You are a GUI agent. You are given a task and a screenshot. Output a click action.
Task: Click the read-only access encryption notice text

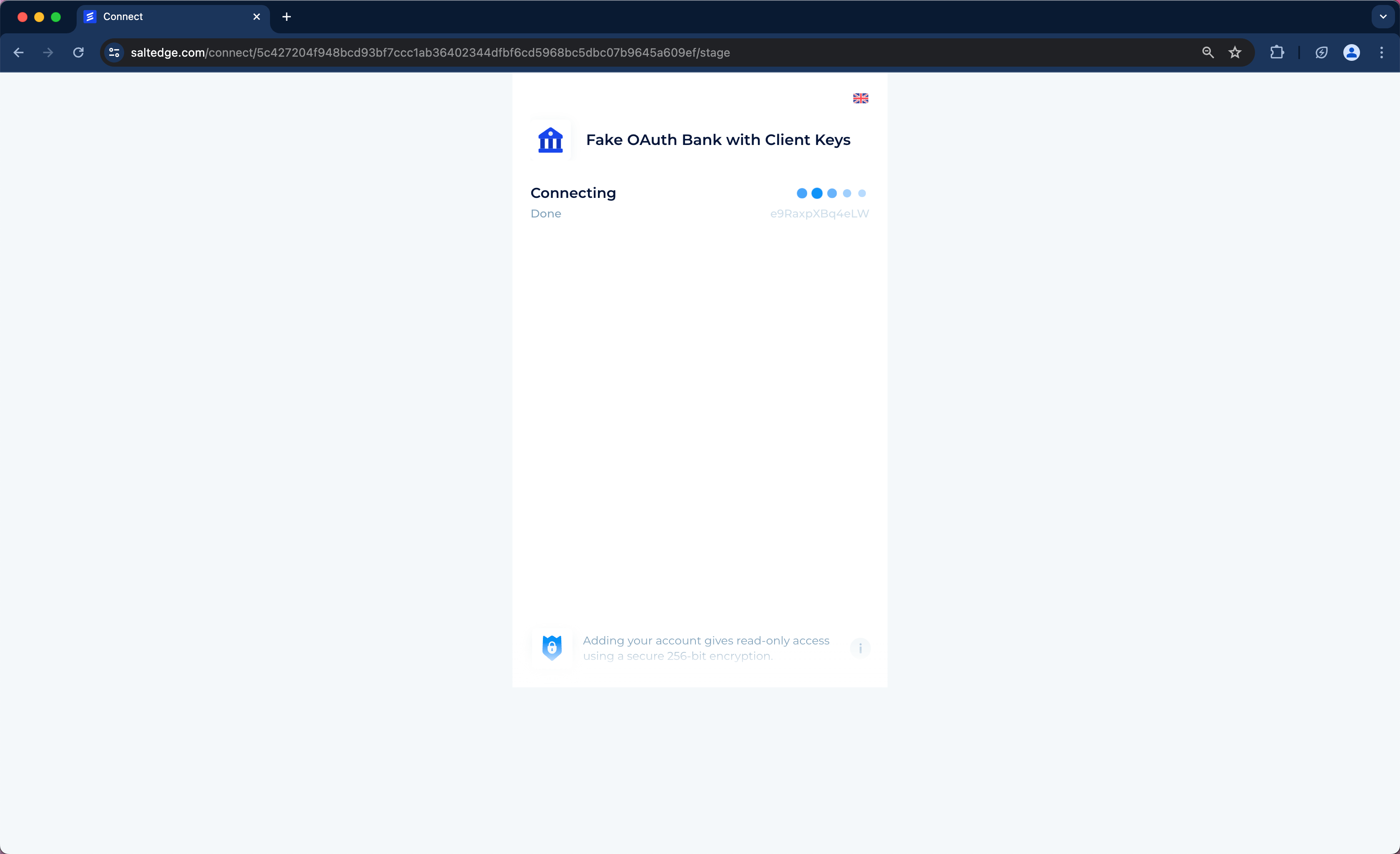tap(706, 648)
